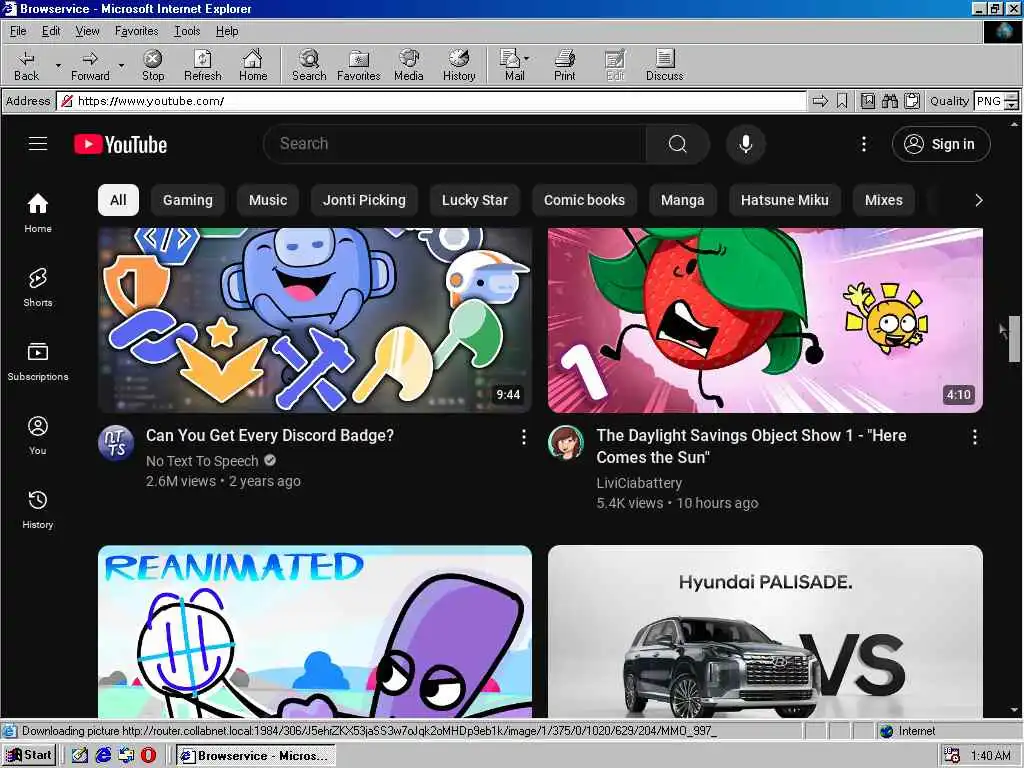
Task: Show the History toolbar panel
Action: tap(459, 65)
